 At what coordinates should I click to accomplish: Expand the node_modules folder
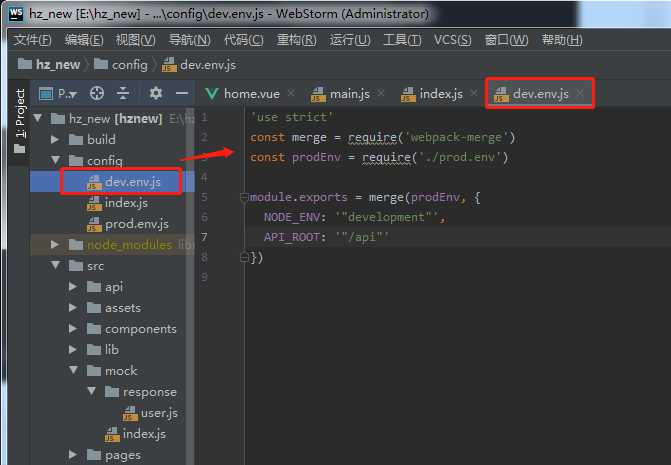point(55,244)
